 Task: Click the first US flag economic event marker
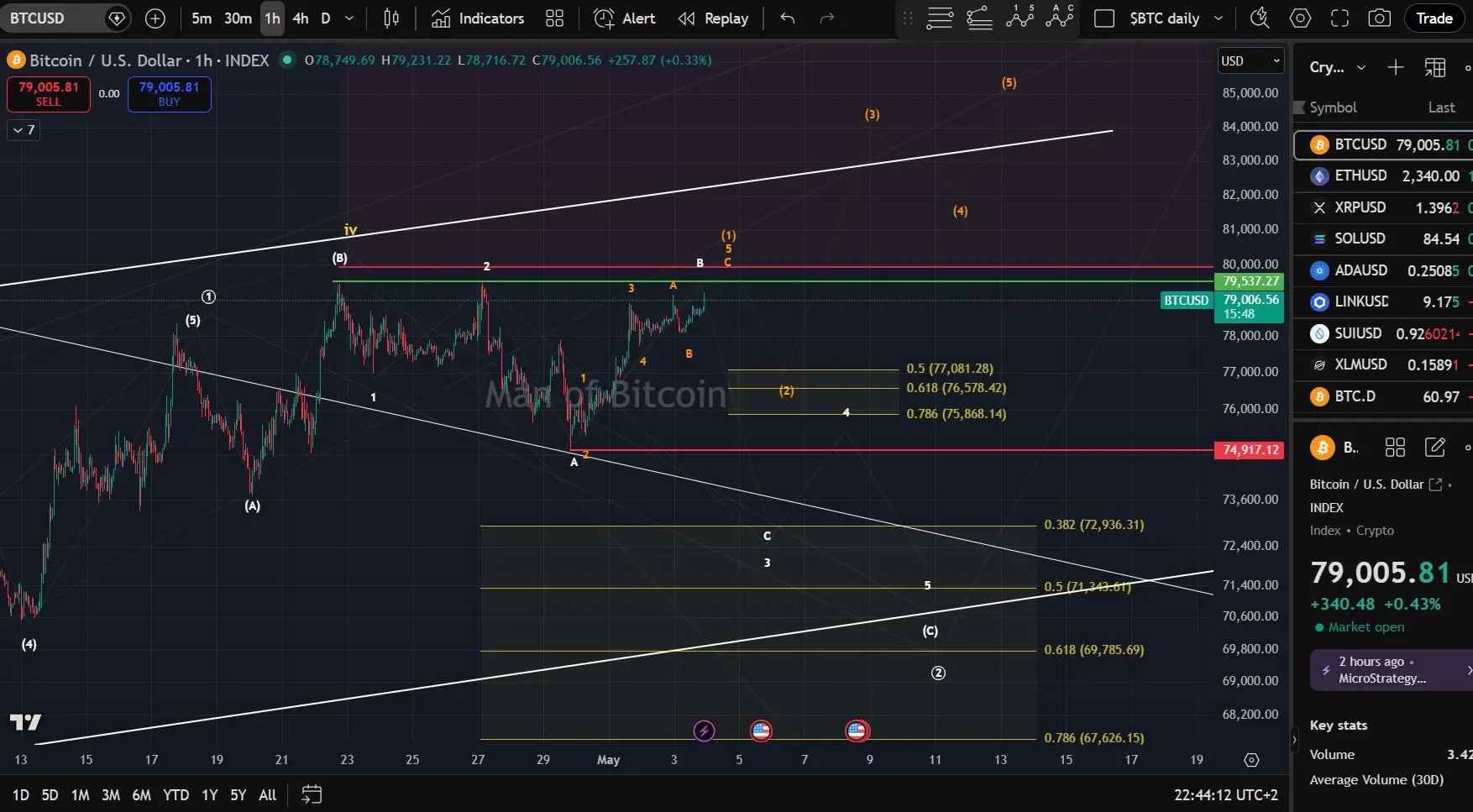(x=761, y=731)
